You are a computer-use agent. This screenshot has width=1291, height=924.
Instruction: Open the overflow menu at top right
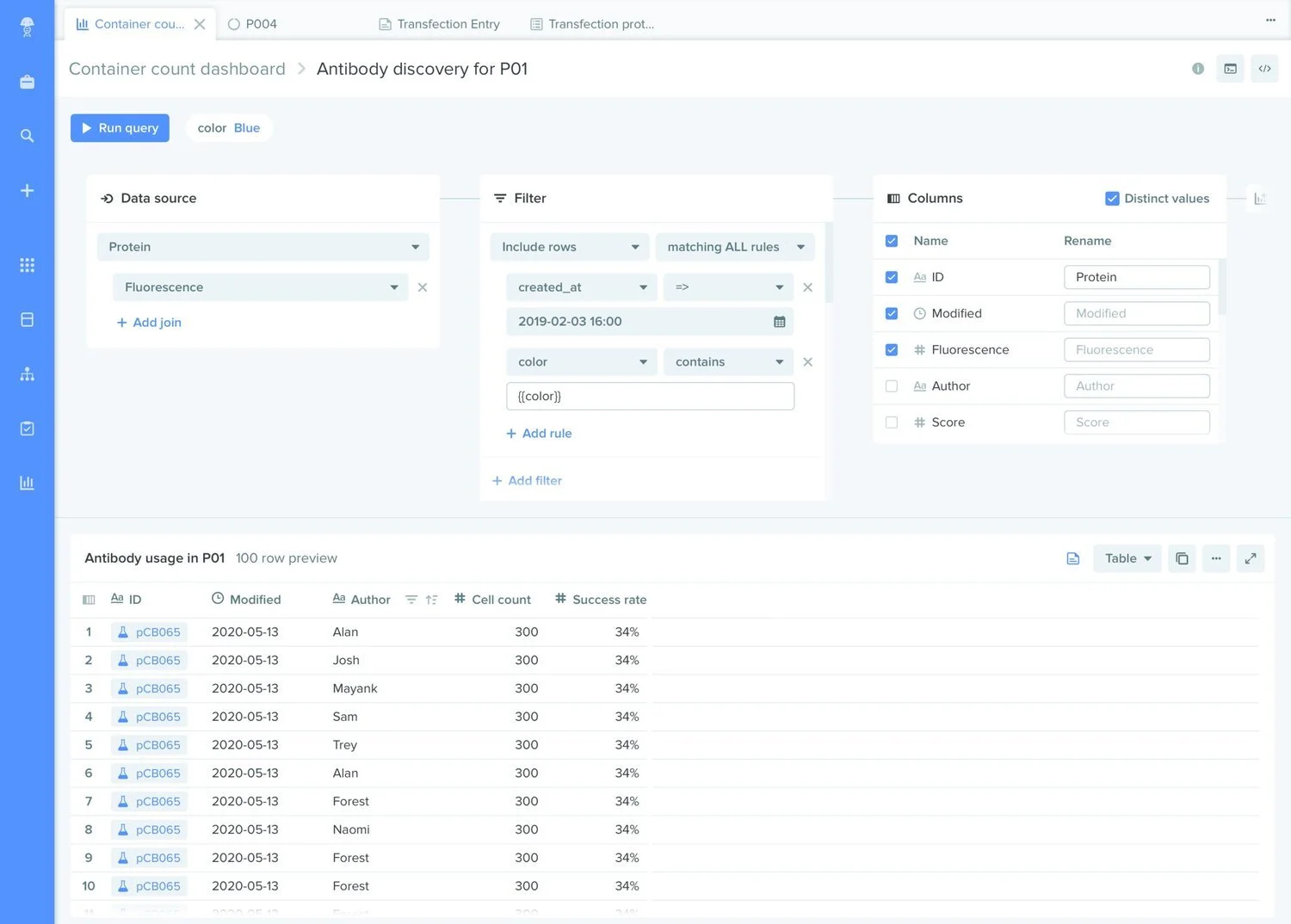pos(1270,20)
